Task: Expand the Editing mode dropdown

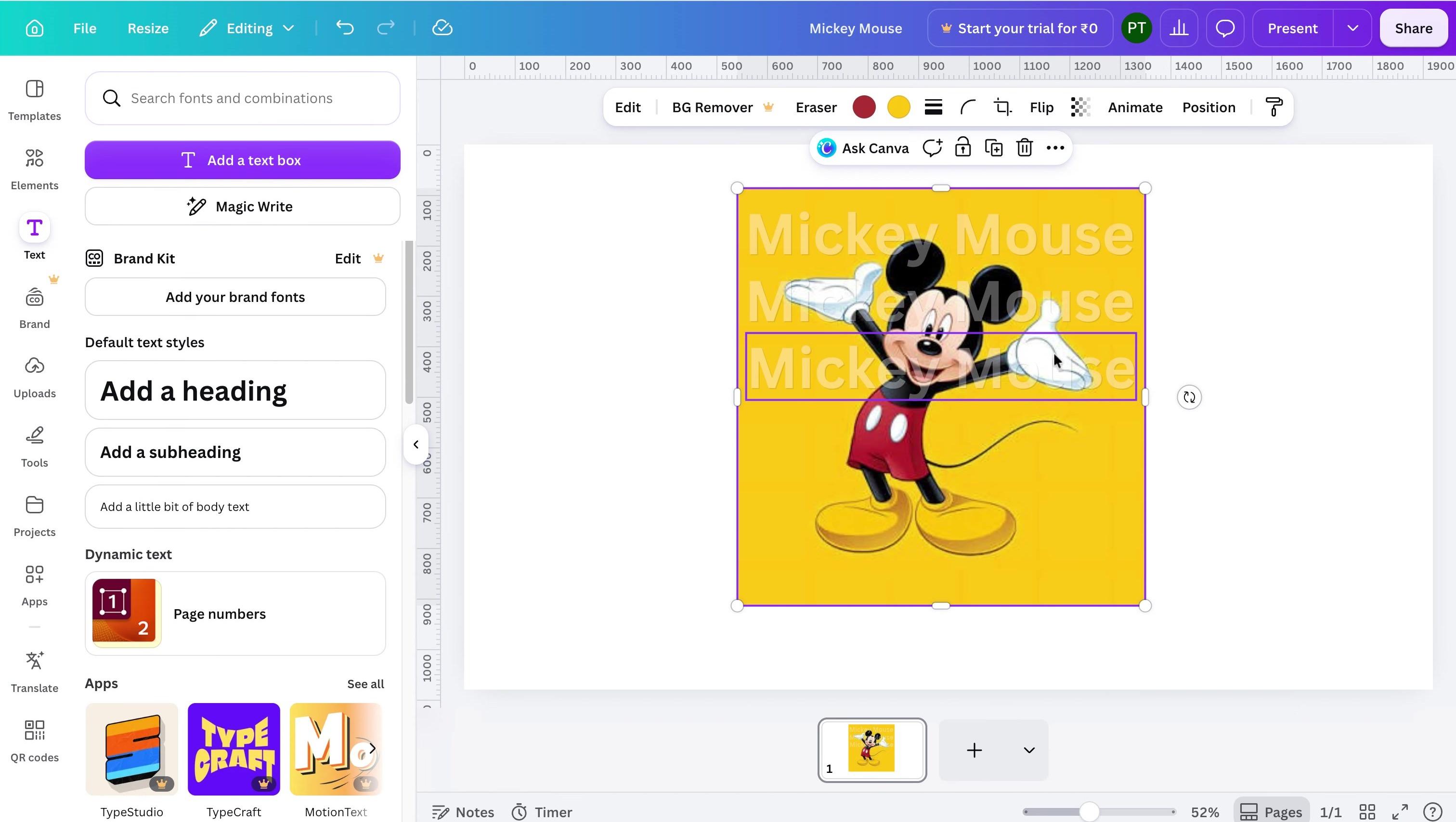Action: pyautogui.click(x=247, y=28)
